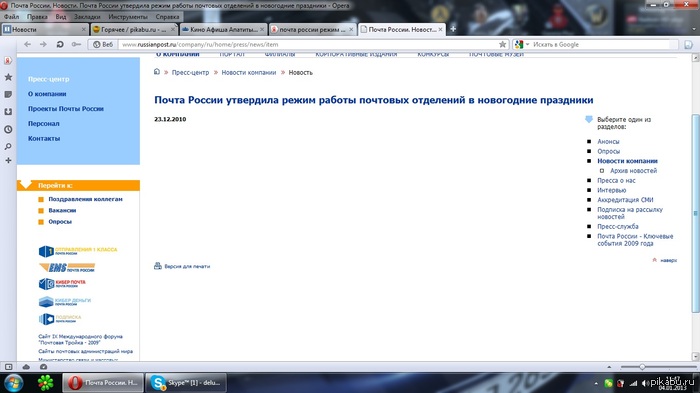Viewport: 700px width, 393px height.
Task: Reload the page with the refresh icon
Action: (x=60, y=44)
